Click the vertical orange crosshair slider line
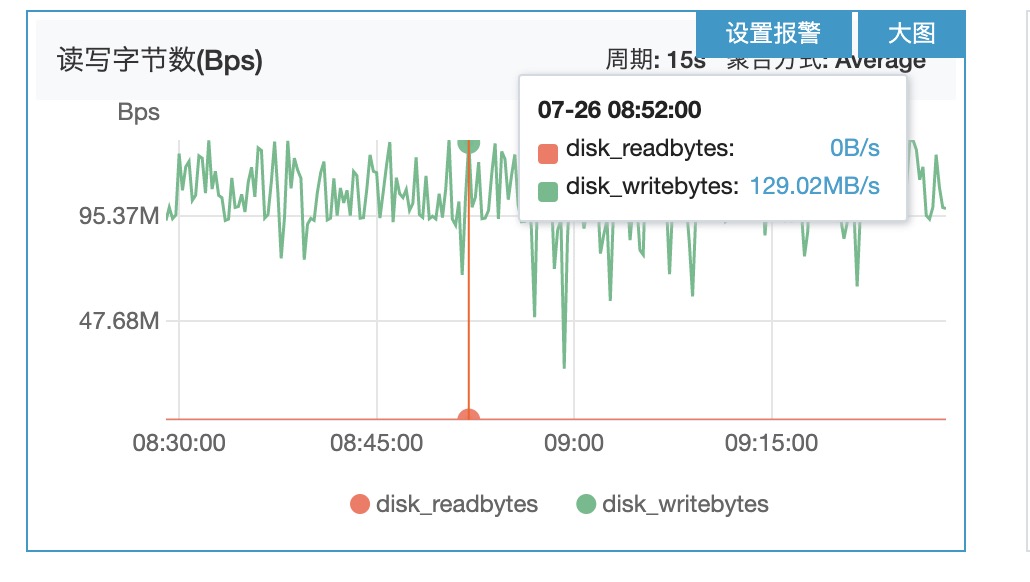 point(467,300)
